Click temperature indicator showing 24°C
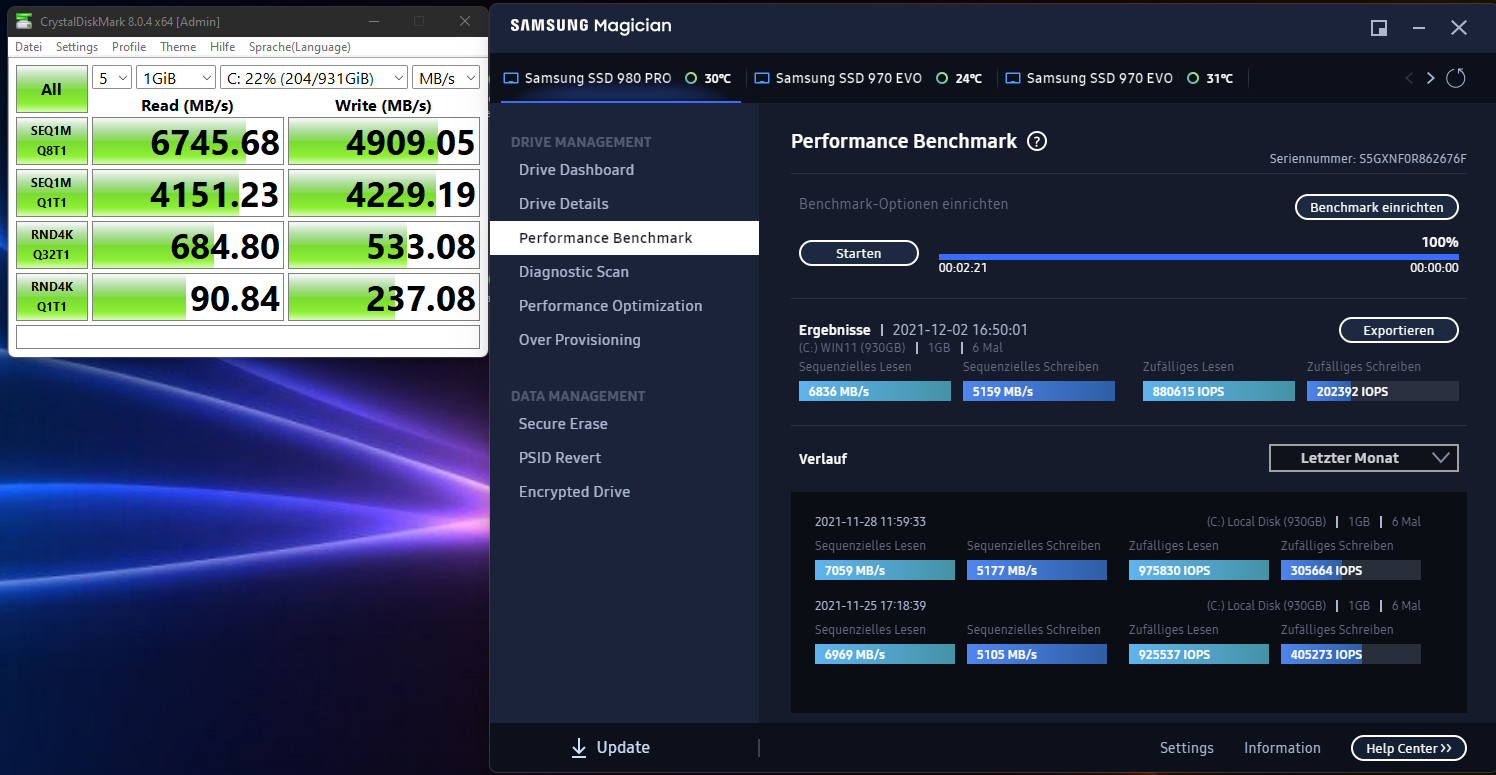The width and height of the screenshot is (1496, 775). click(x=959, y=78)
